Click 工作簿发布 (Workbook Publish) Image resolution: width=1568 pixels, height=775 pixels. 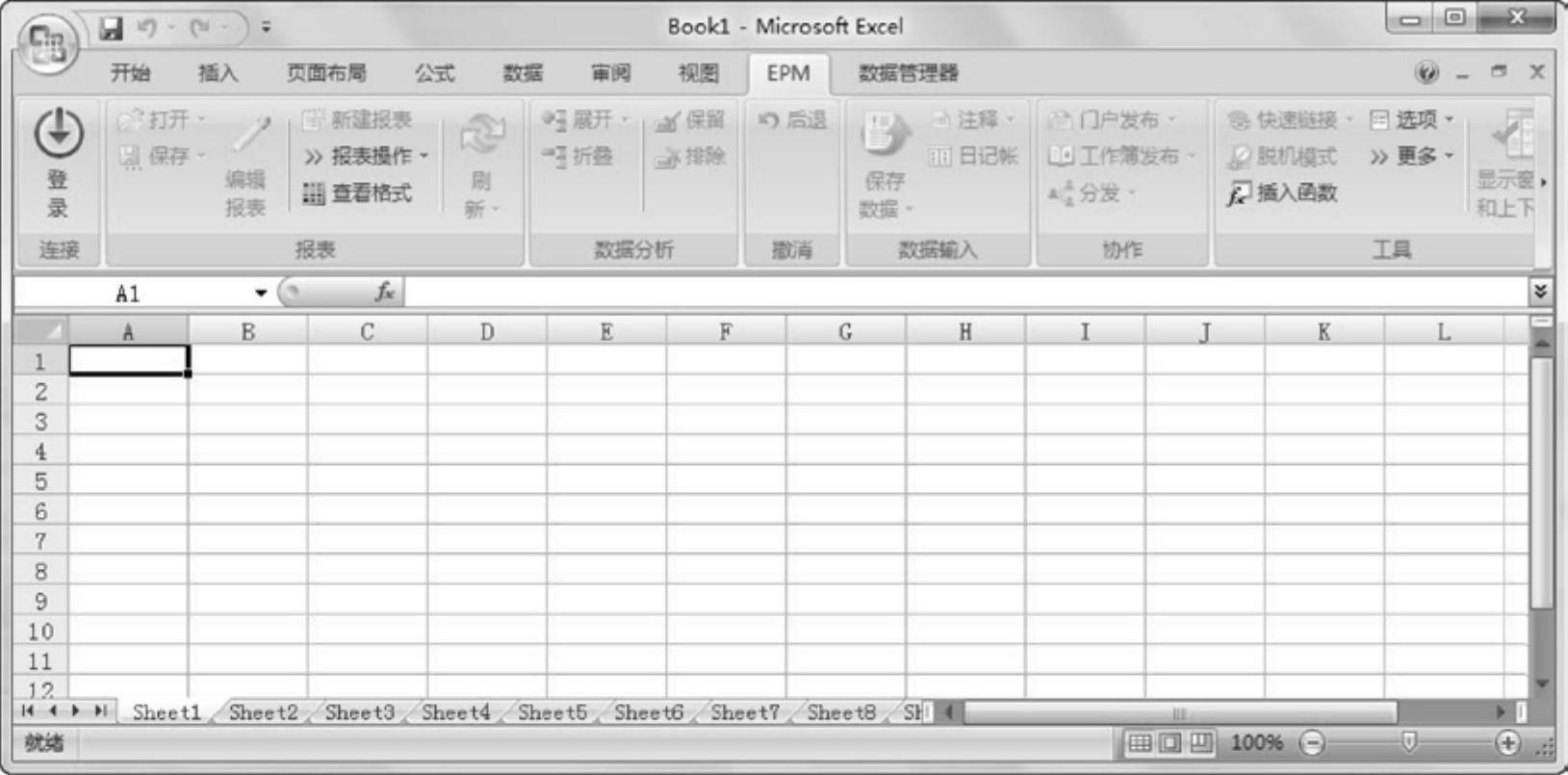pos(1121,156)
